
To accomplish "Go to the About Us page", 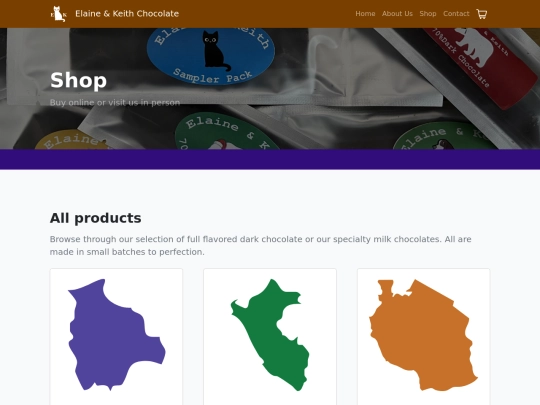I will tap(397, 14).
